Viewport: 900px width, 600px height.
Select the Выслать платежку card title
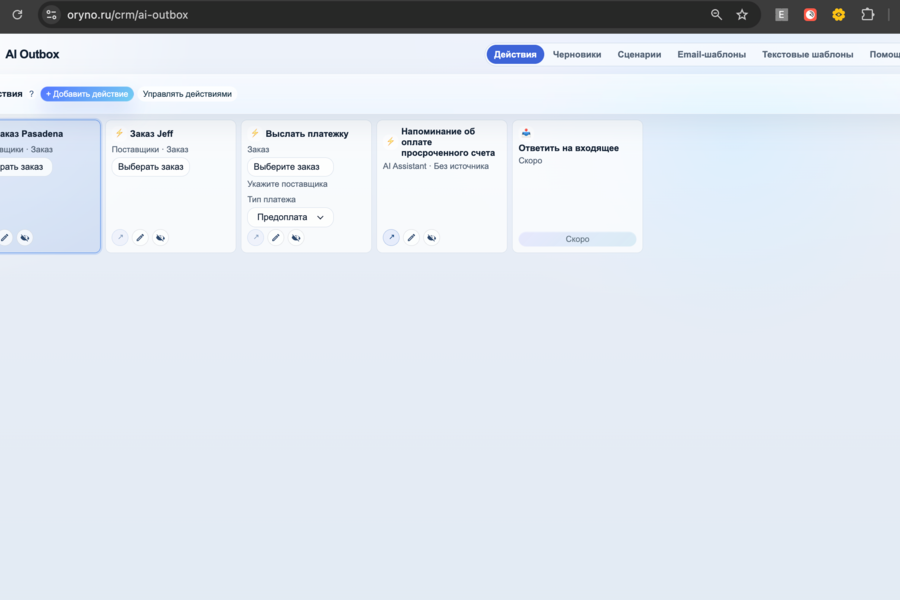coord(307,133)
